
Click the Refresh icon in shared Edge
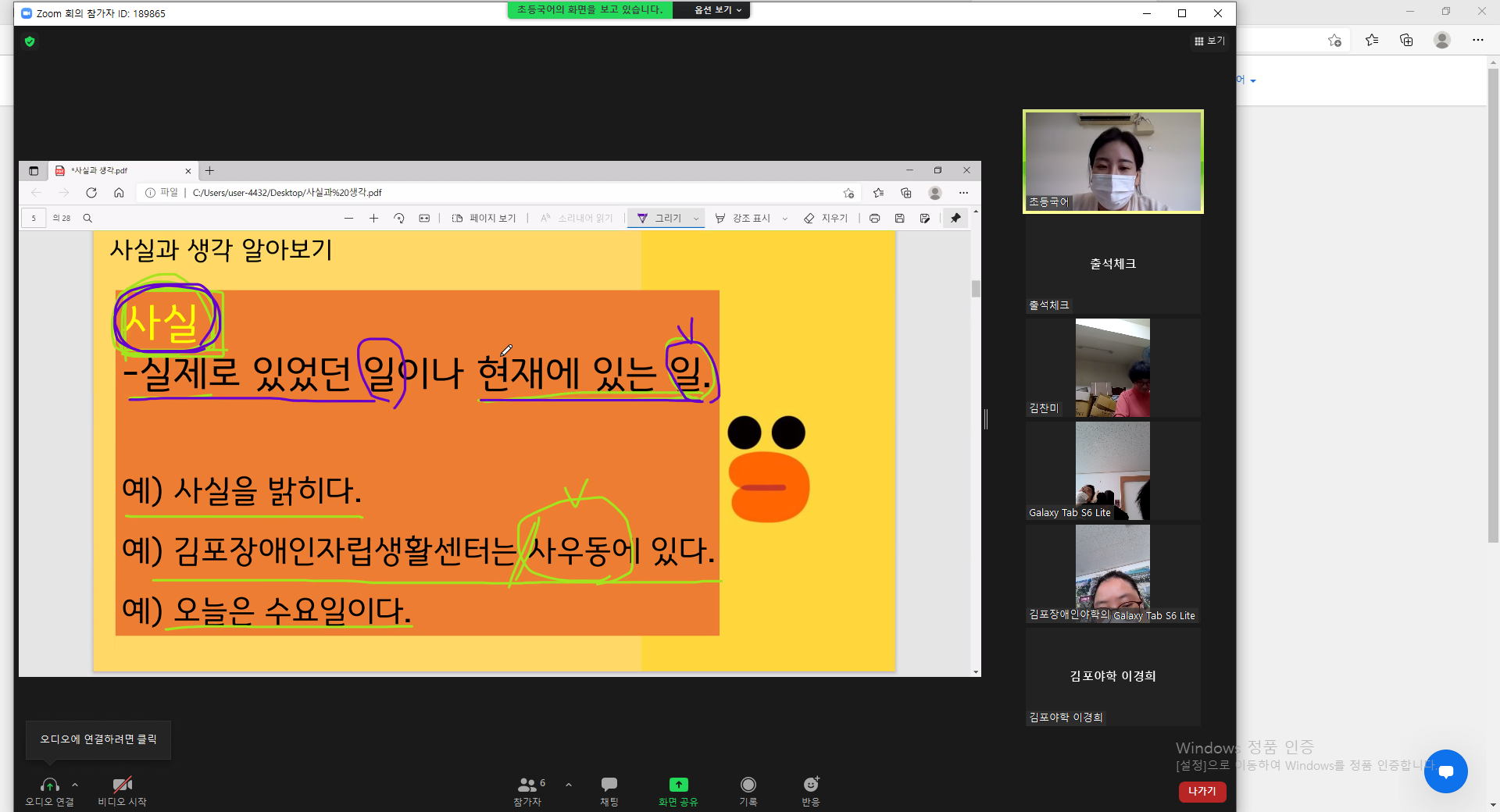point(91,193)
